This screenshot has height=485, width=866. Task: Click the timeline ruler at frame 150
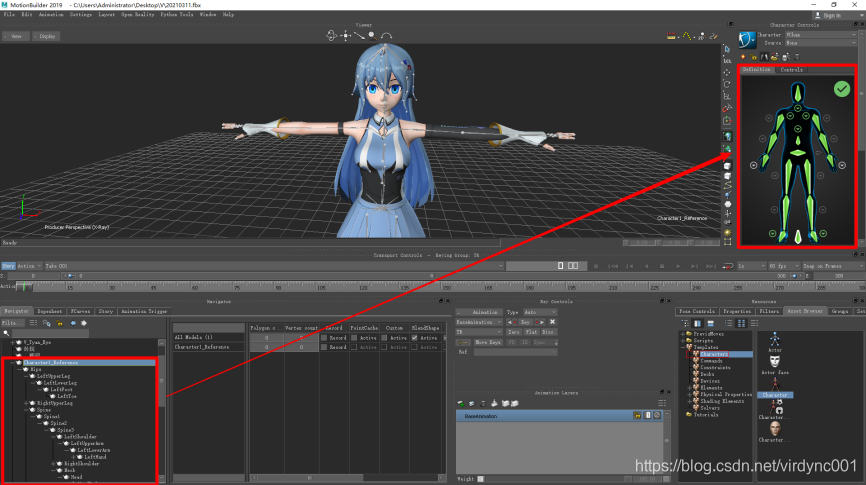click(446, 287)
